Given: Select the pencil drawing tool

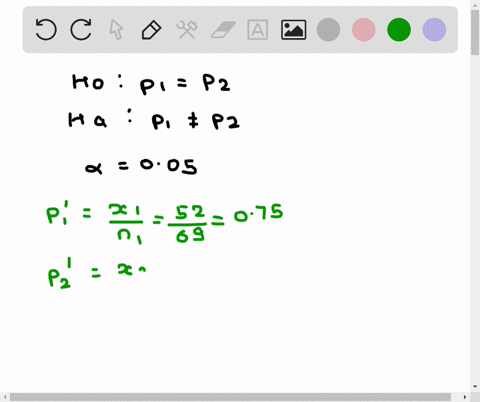Looking at the screenshot, I should (151, 30).
